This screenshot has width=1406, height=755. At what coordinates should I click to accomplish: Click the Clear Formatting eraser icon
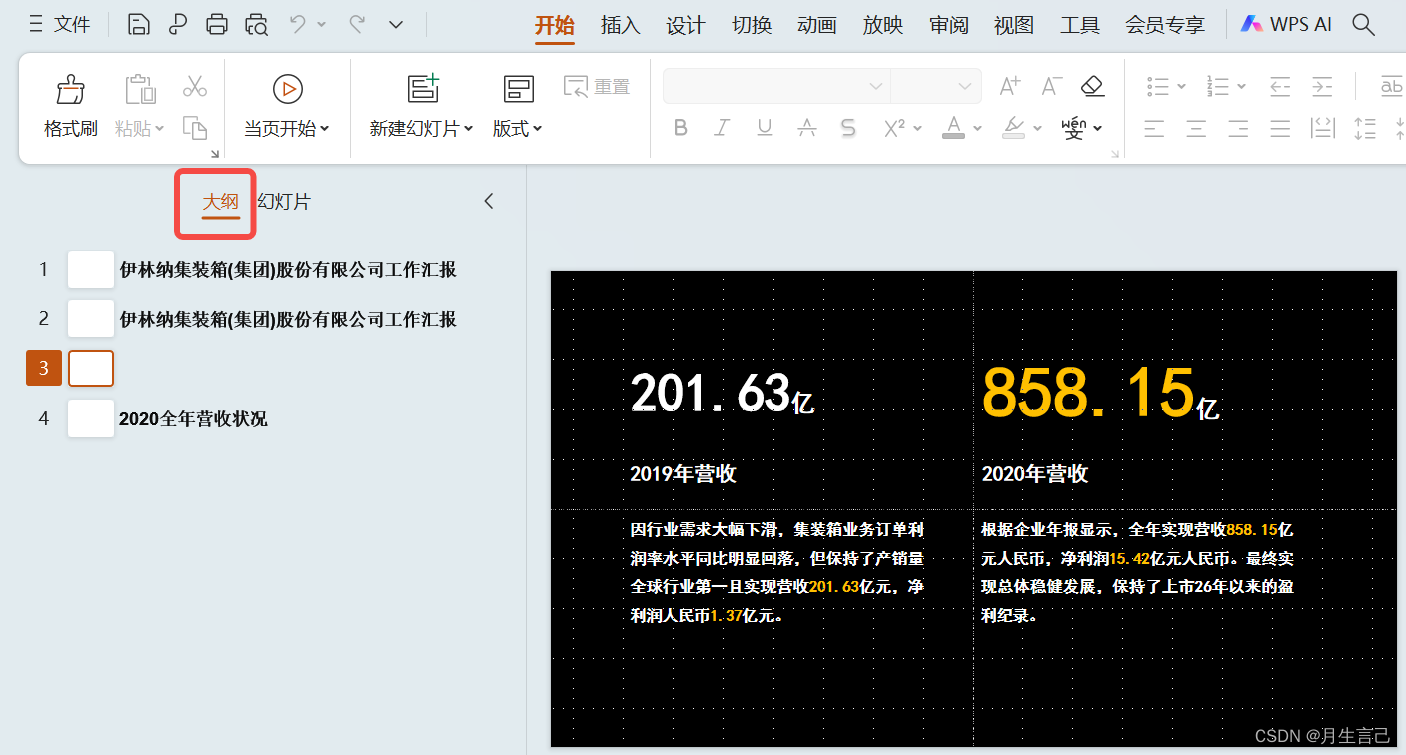coord(1093,86)
